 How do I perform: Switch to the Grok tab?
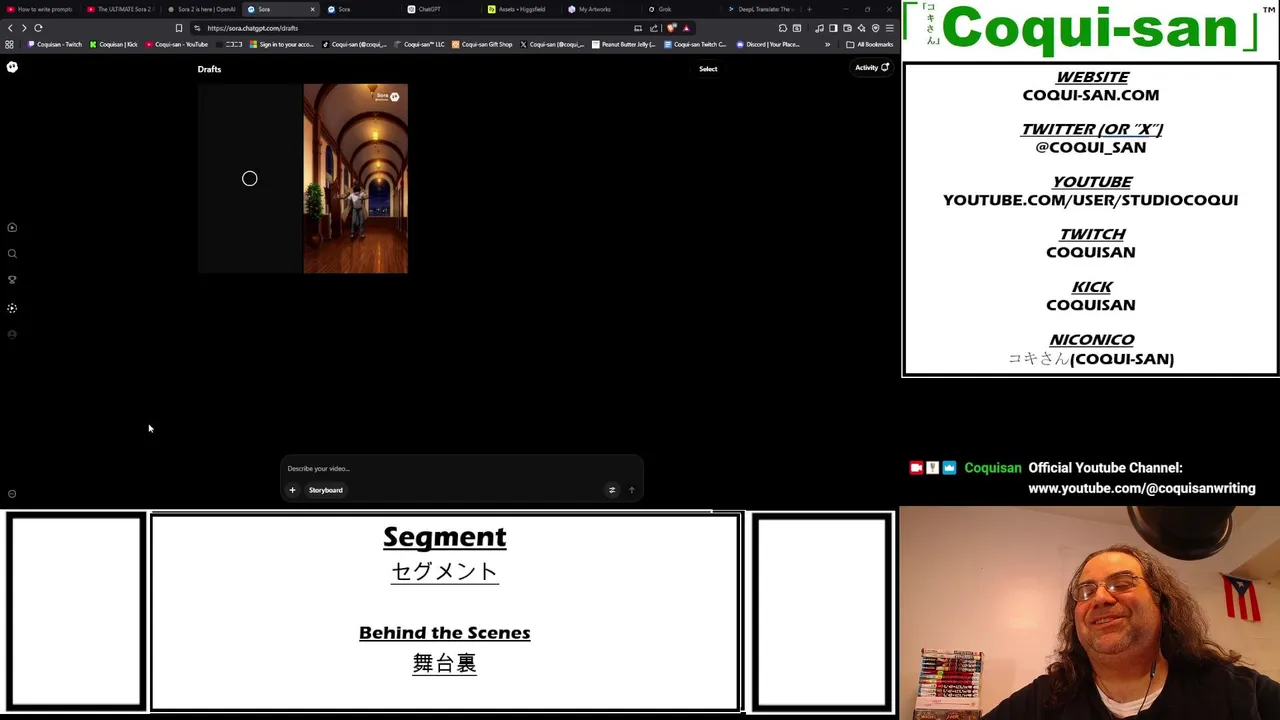[x=681, y=9]
